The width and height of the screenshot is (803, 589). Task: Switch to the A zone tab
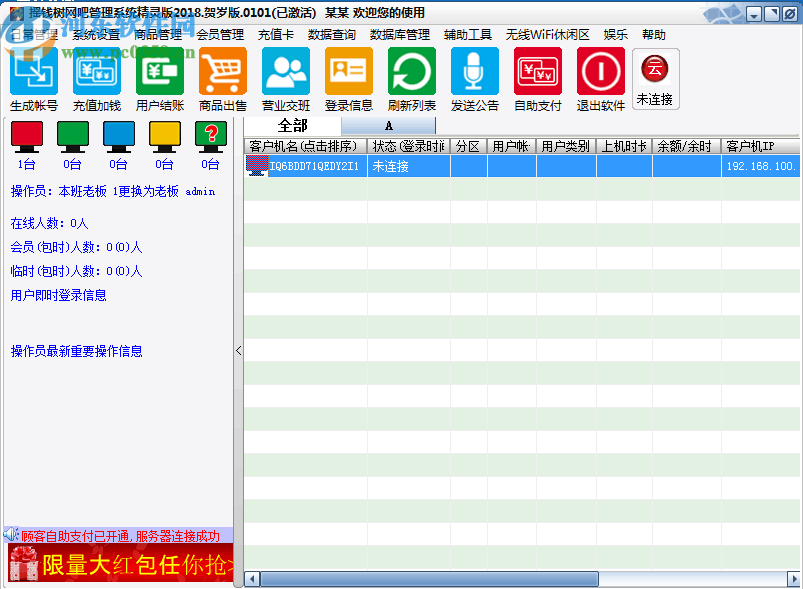[389, 126]
